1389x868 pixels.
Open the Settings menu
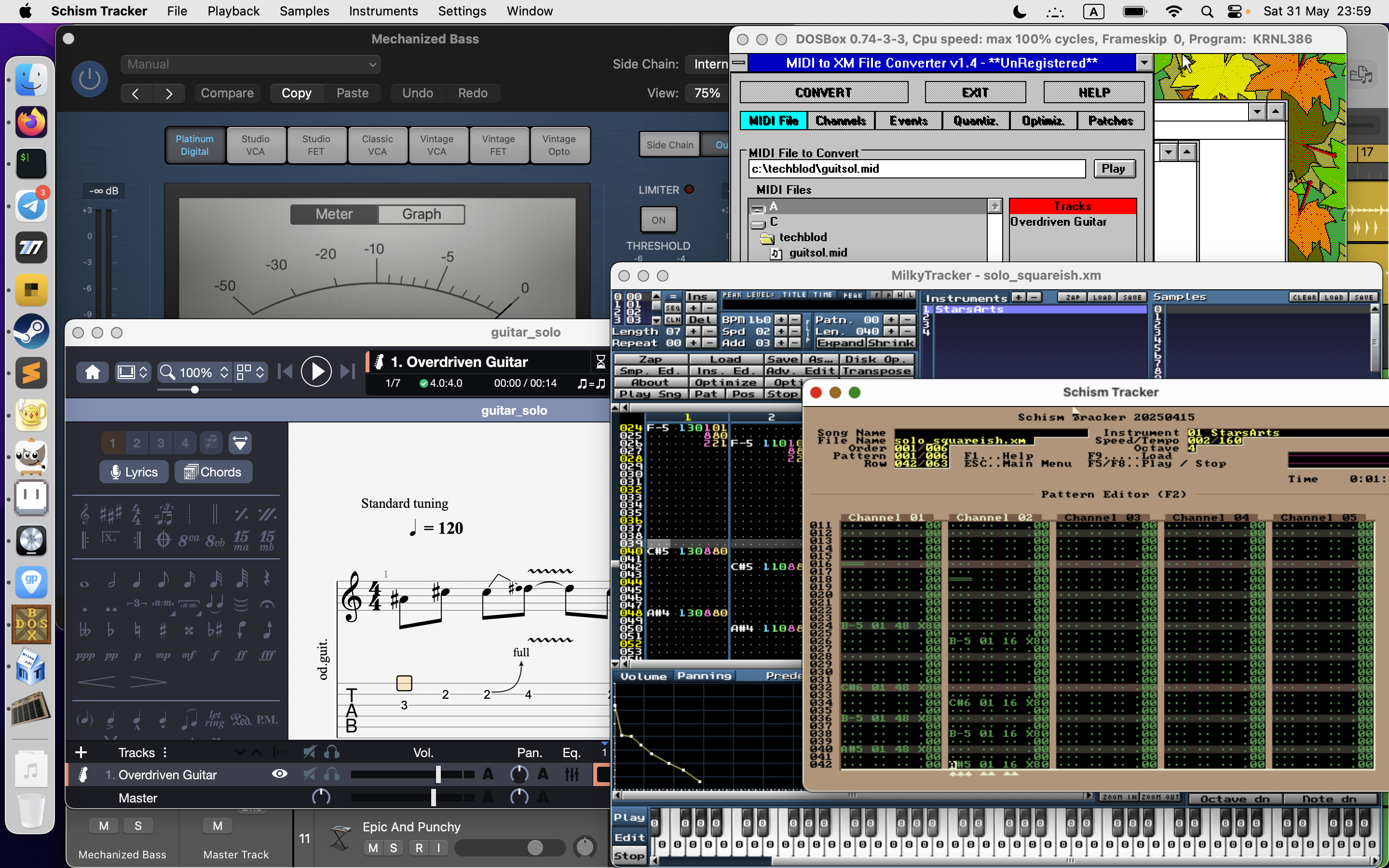pos(462,11)
